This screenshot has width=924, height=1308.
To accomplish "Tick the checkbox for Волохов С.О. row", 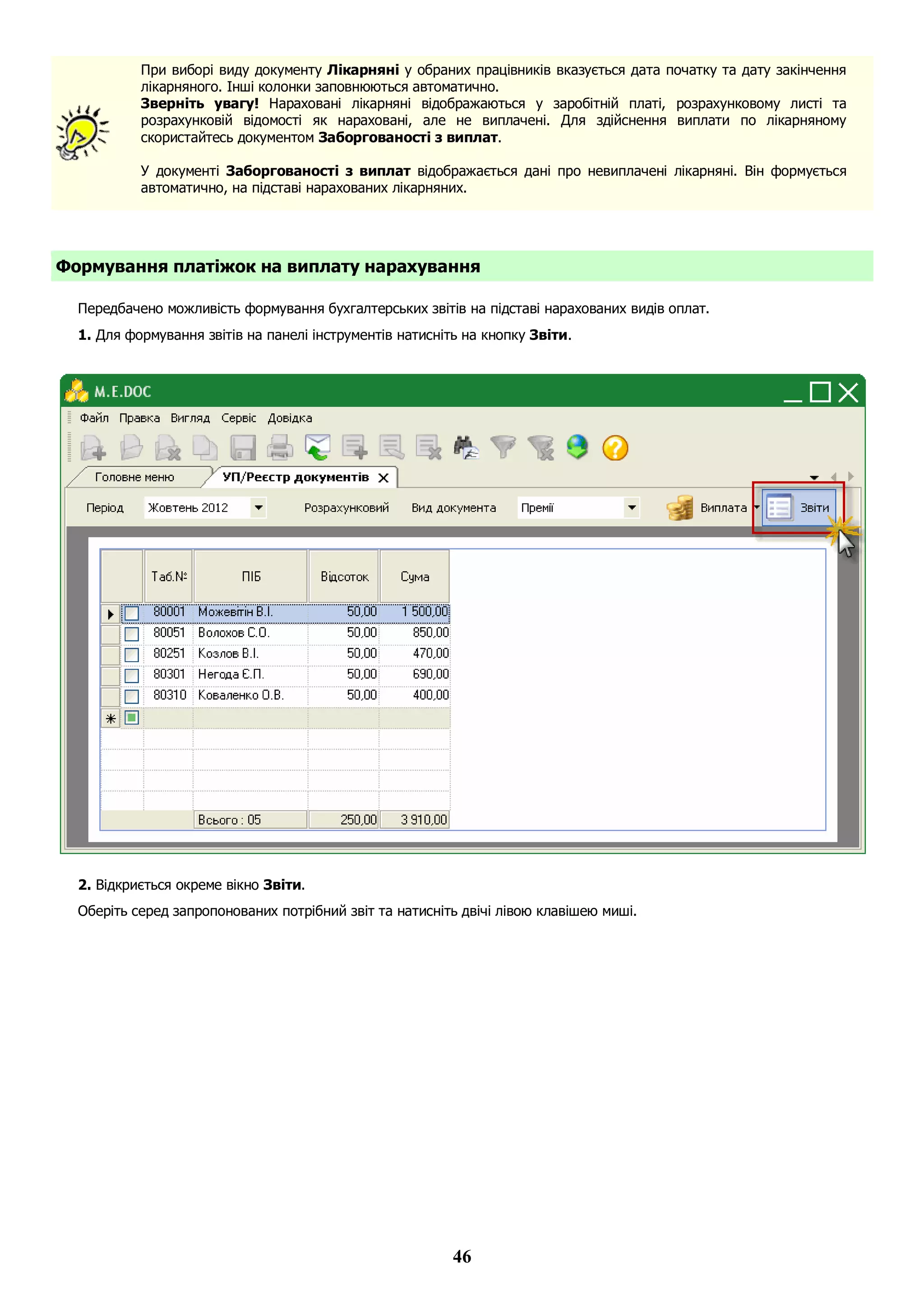I will [x=131, y=634].
